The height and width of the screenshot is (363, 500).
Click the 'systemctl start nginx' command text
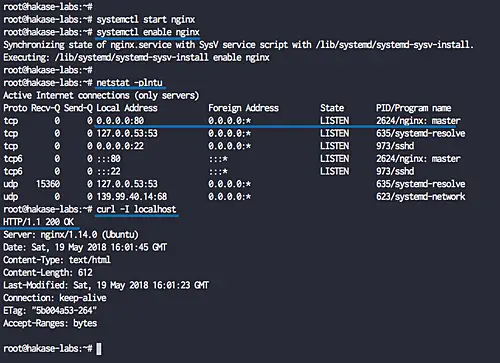[x=146, y=19]
